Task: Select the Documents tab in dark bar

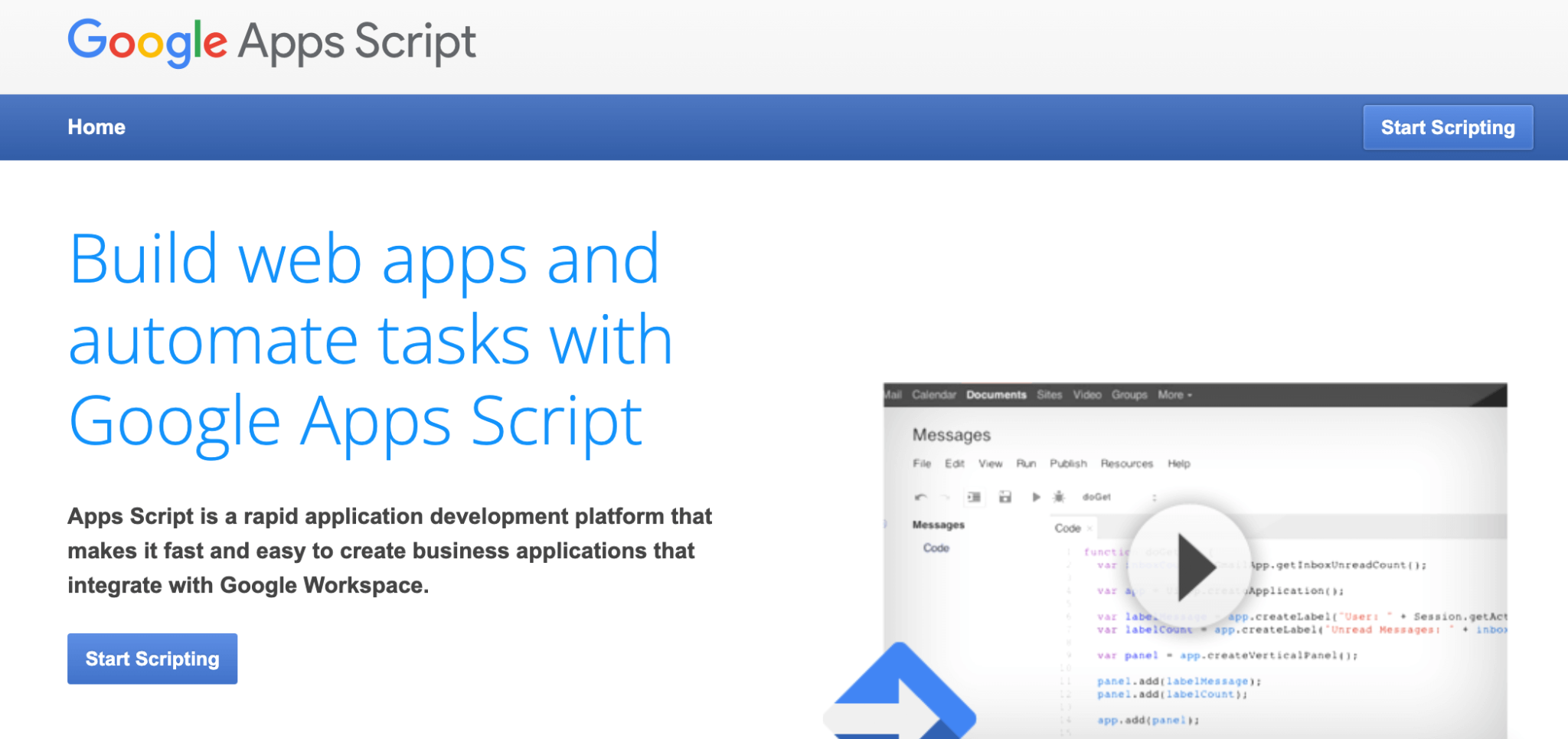Action: click(995, 395)
